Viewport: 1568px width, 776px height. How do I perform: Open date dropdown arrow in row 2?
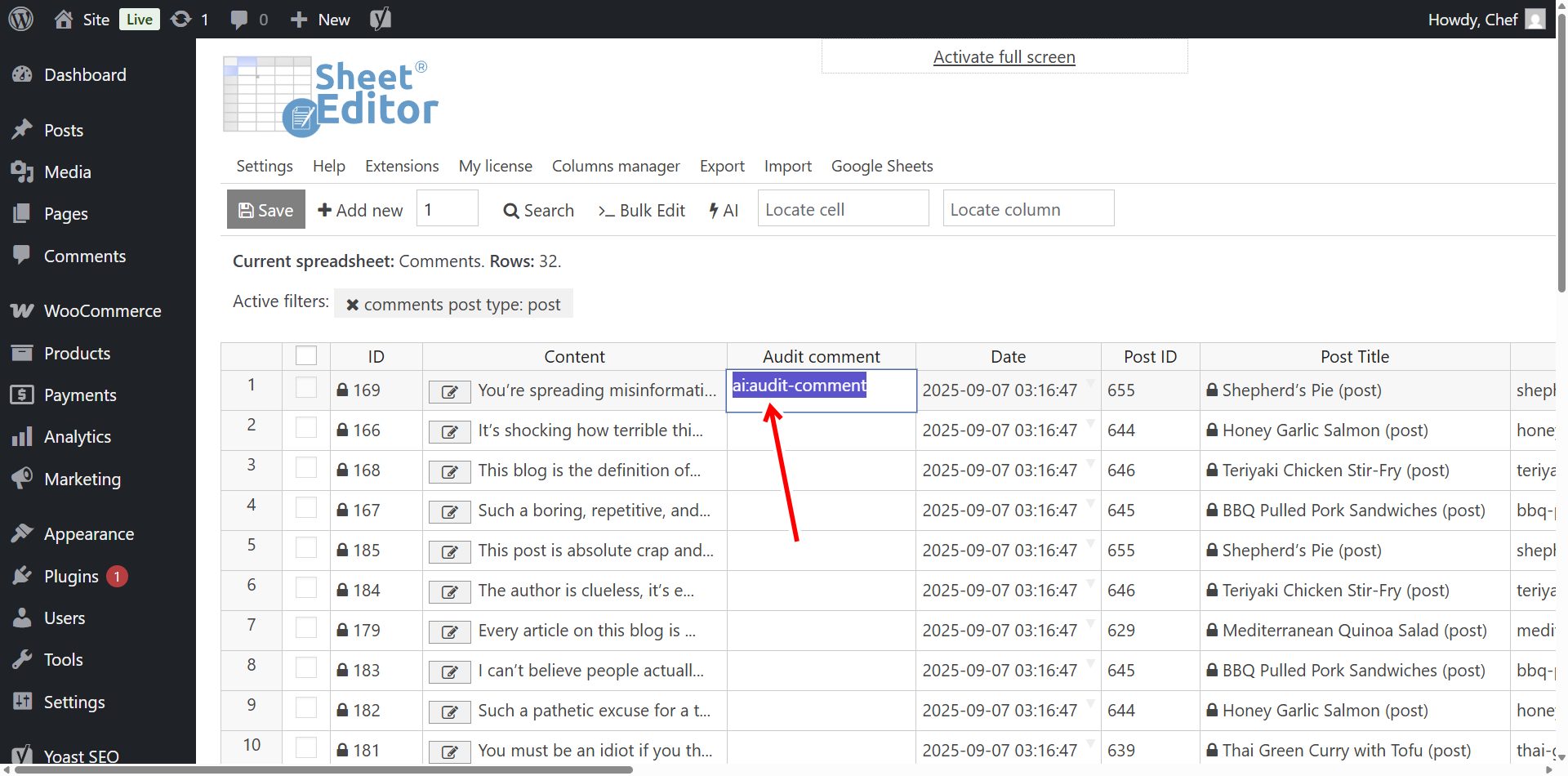tap(1090, 423)
